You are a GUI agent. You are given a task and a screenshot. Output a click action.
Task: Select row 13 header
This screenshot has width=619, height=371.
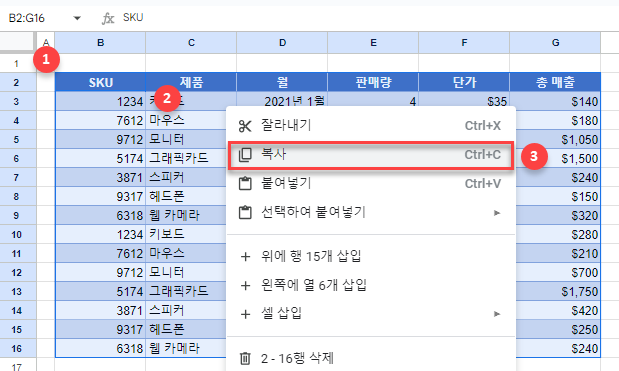[17, 292]
